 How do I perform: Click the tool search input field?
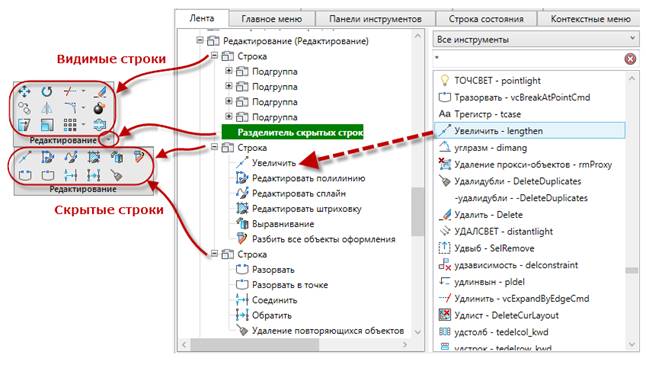(528, 58)
